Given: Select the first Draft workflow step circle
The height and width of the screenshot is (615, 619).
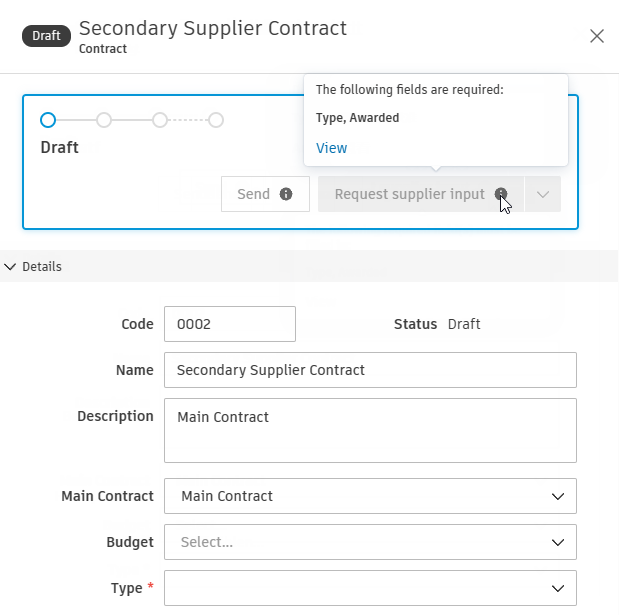Looking at the screenshot, I should click(48, 120).
